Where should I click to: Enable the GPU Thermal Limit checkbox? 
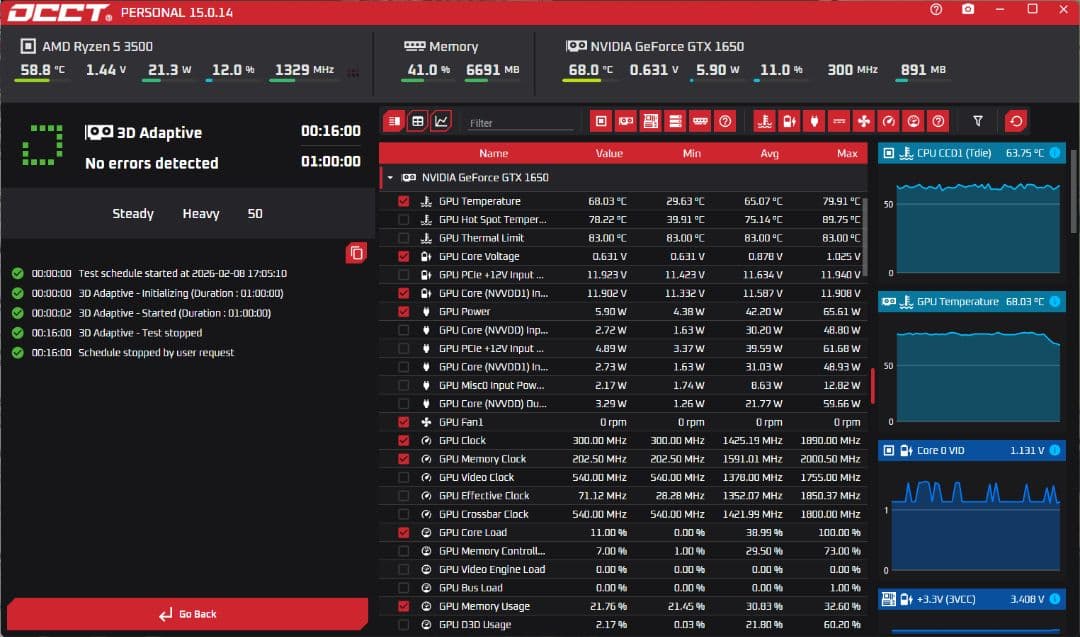point(404,238)
